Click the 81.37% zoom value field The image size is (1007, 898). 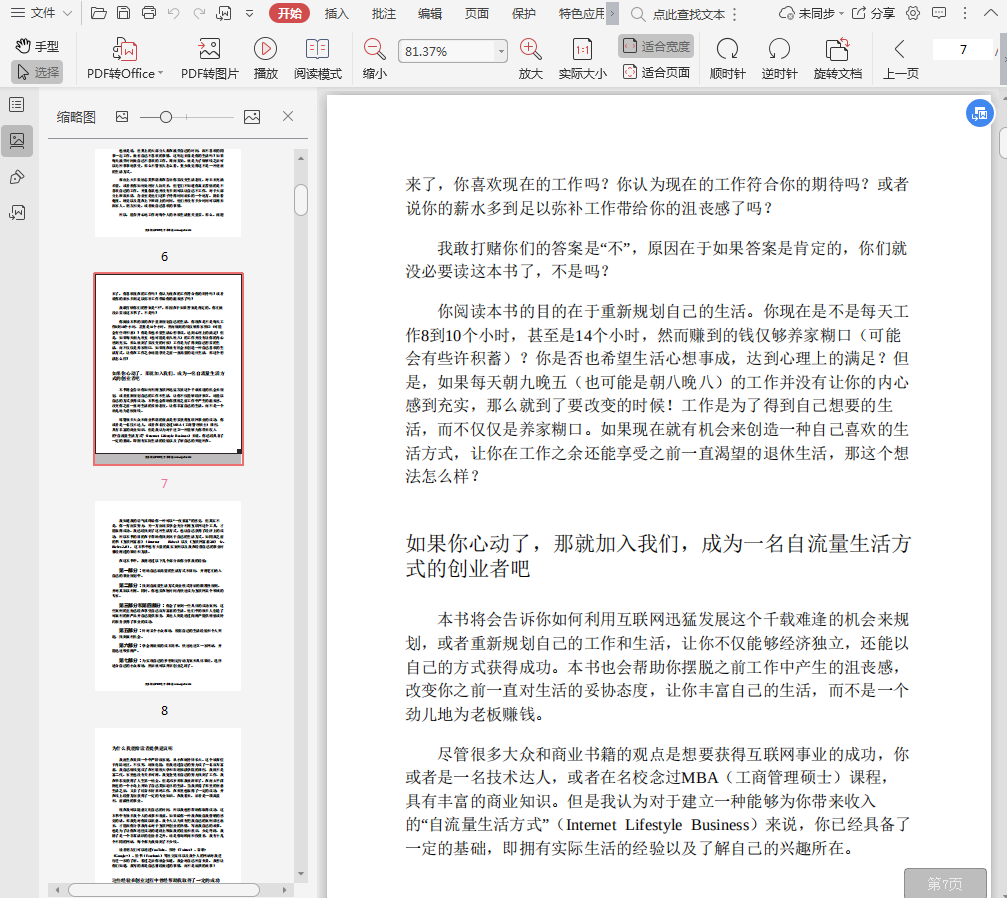tap(446, 51)
